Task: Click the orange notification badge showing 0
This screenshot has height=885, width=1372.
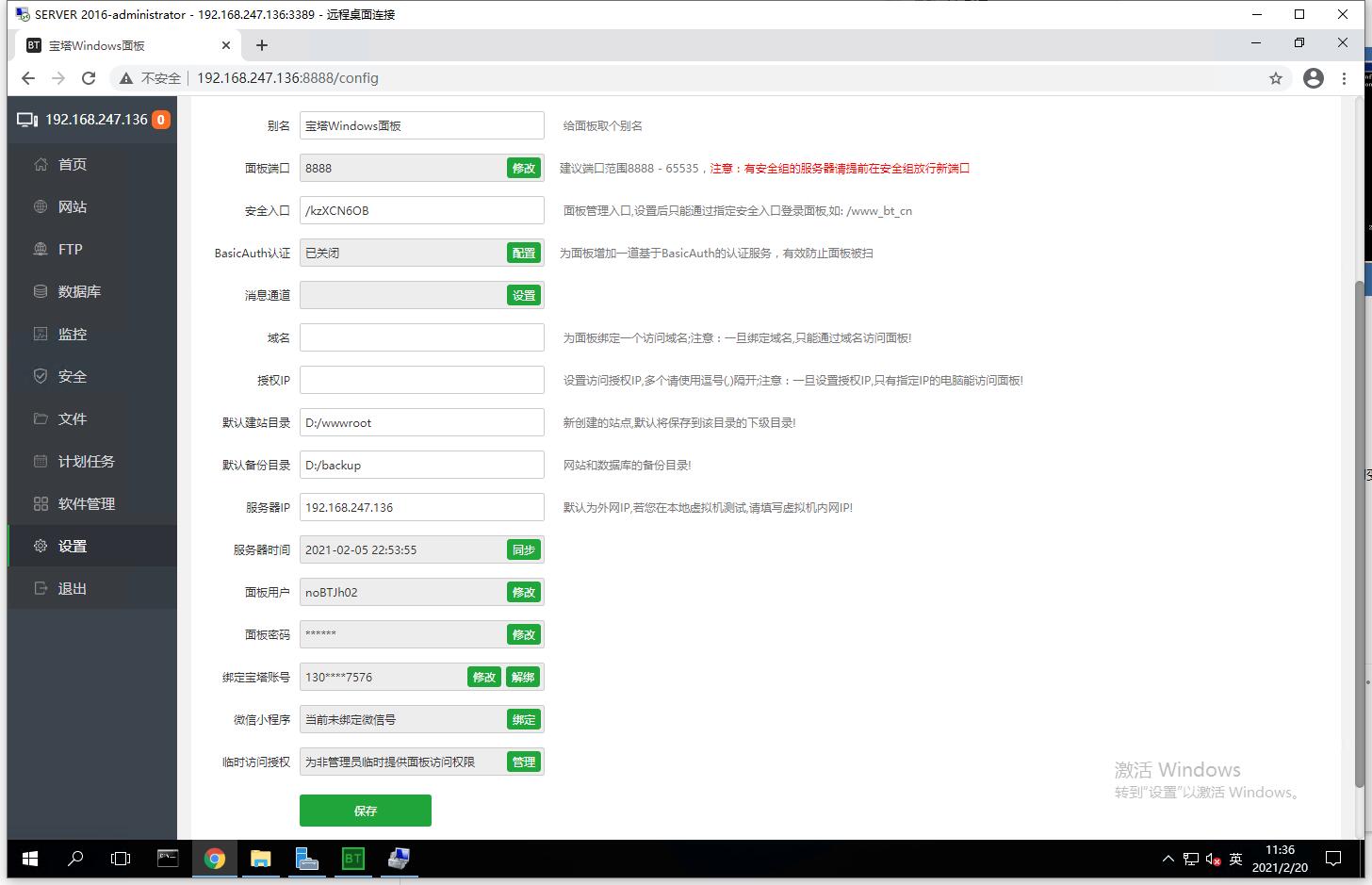Action: 161,120
